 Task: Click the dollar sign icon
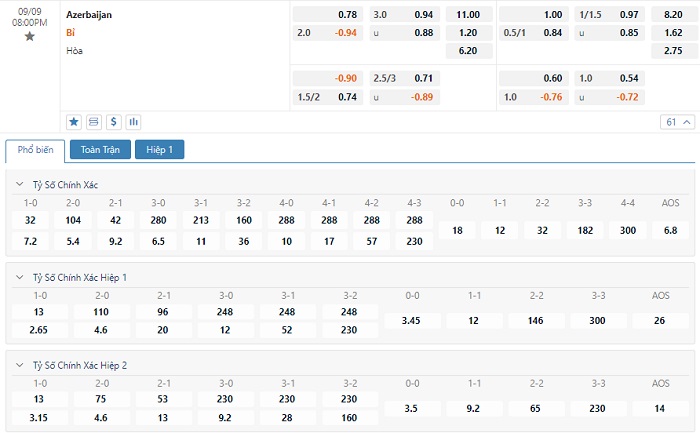point(114,122)
